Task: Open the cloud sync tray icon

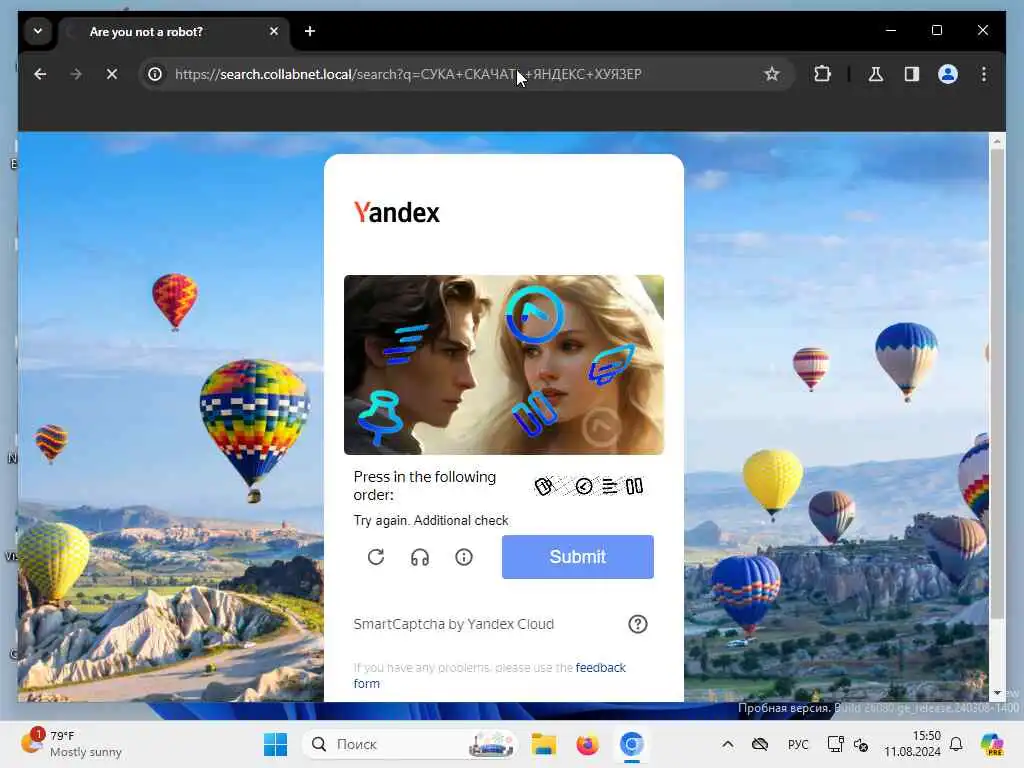Action: click(760, 744)
